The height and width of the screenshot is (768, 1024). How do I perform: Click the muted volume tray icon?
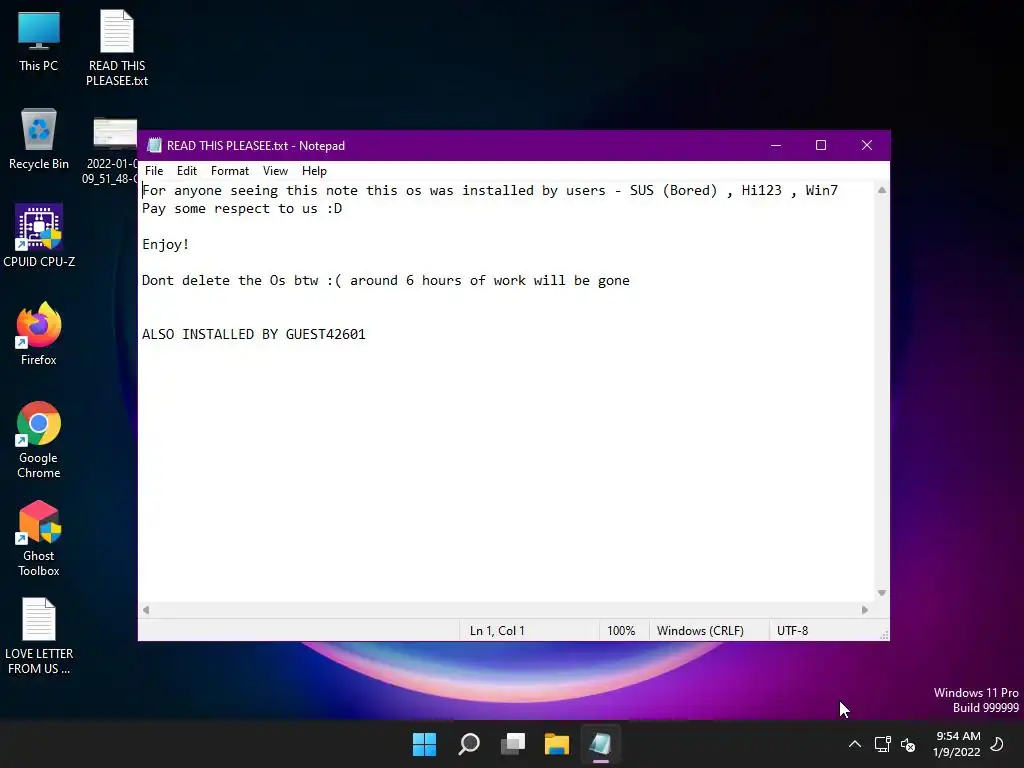point(908,744)
